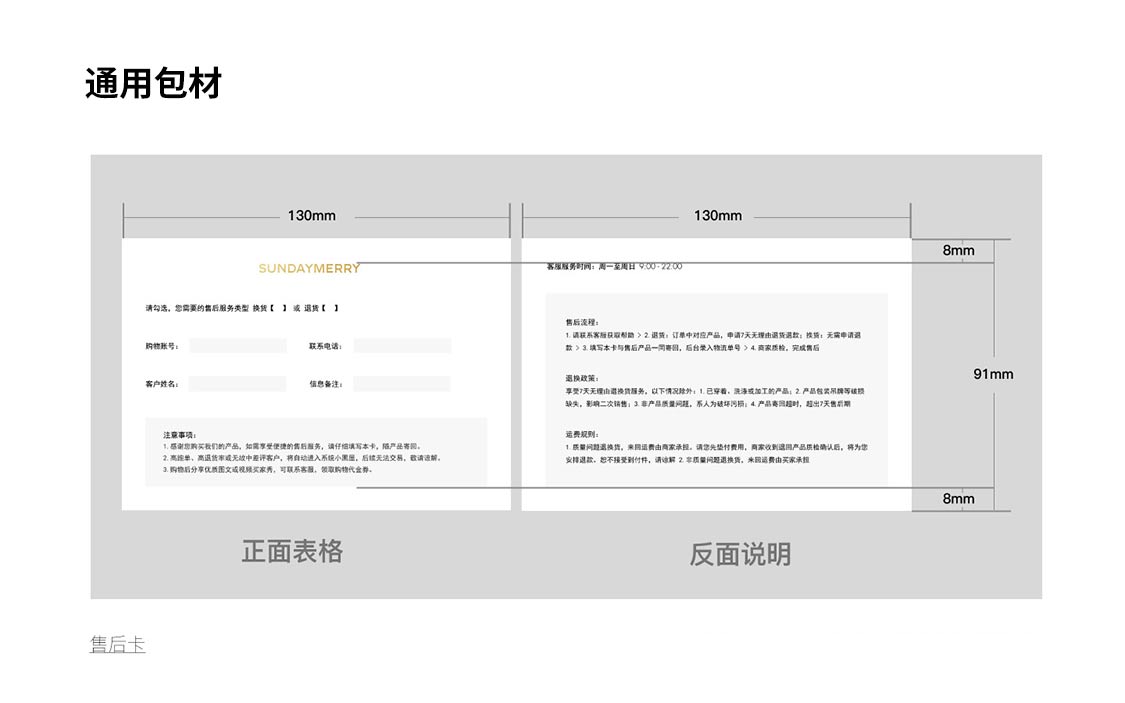
Task: Click the 客服服务时间 9:00-22:00 line
Action: pos(614,267)
